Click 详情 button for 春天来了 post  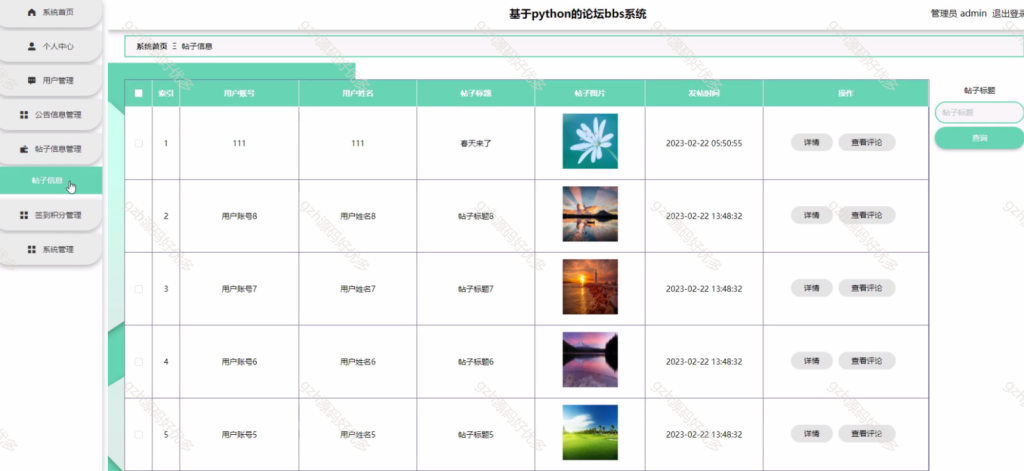(x=811, y=142)
